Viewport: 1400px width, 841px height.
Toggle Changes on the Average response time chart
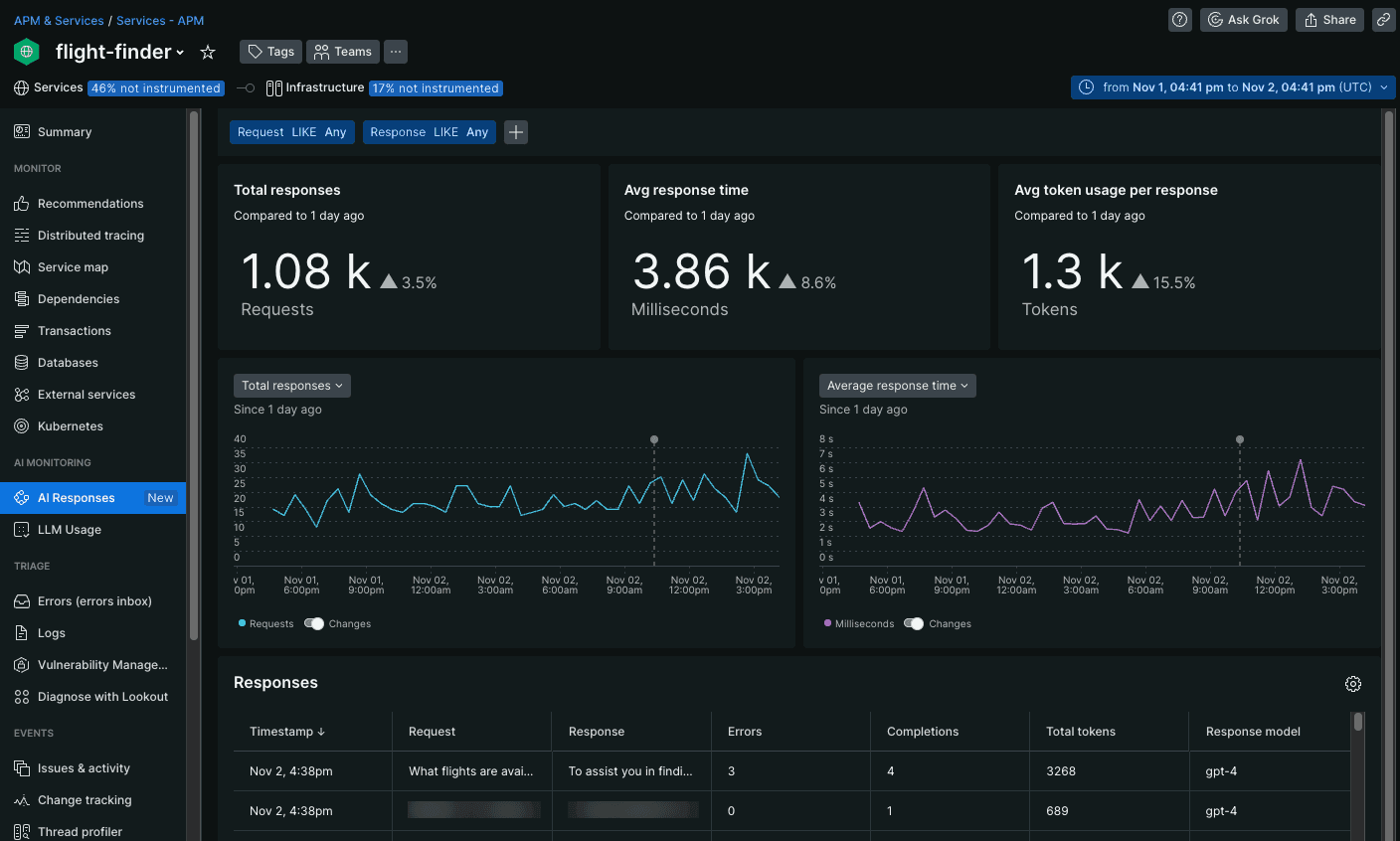915,623
